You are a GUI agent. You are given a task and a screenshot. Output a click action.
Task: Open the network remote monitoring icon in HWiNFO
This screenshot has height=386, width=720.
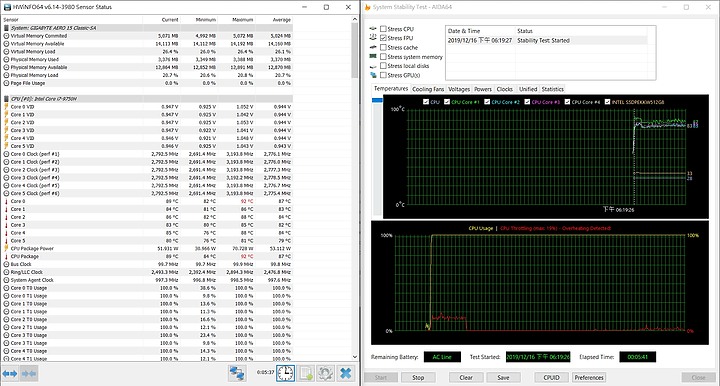click(237, 374)
